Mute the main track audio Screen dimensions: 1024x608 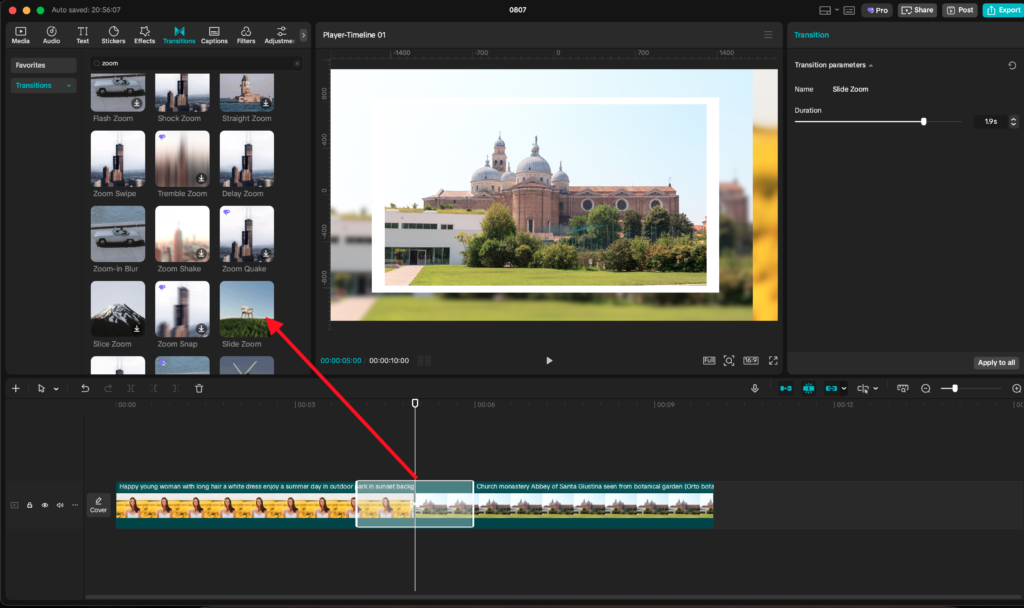click(x=59, y=505)
